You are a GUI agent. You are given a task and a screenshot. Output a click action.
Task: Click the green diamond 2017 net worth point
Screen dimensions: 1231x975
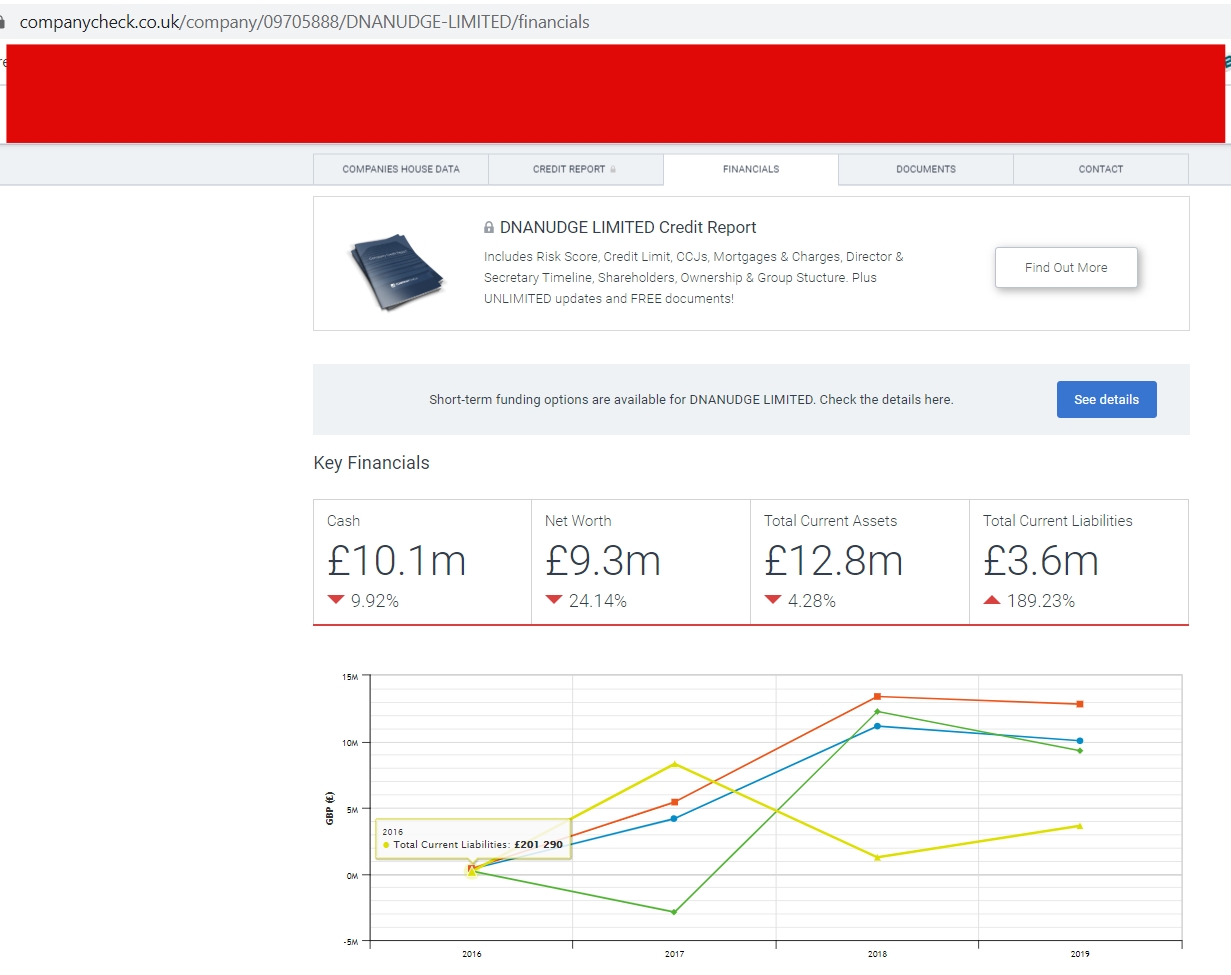point(675,912)
